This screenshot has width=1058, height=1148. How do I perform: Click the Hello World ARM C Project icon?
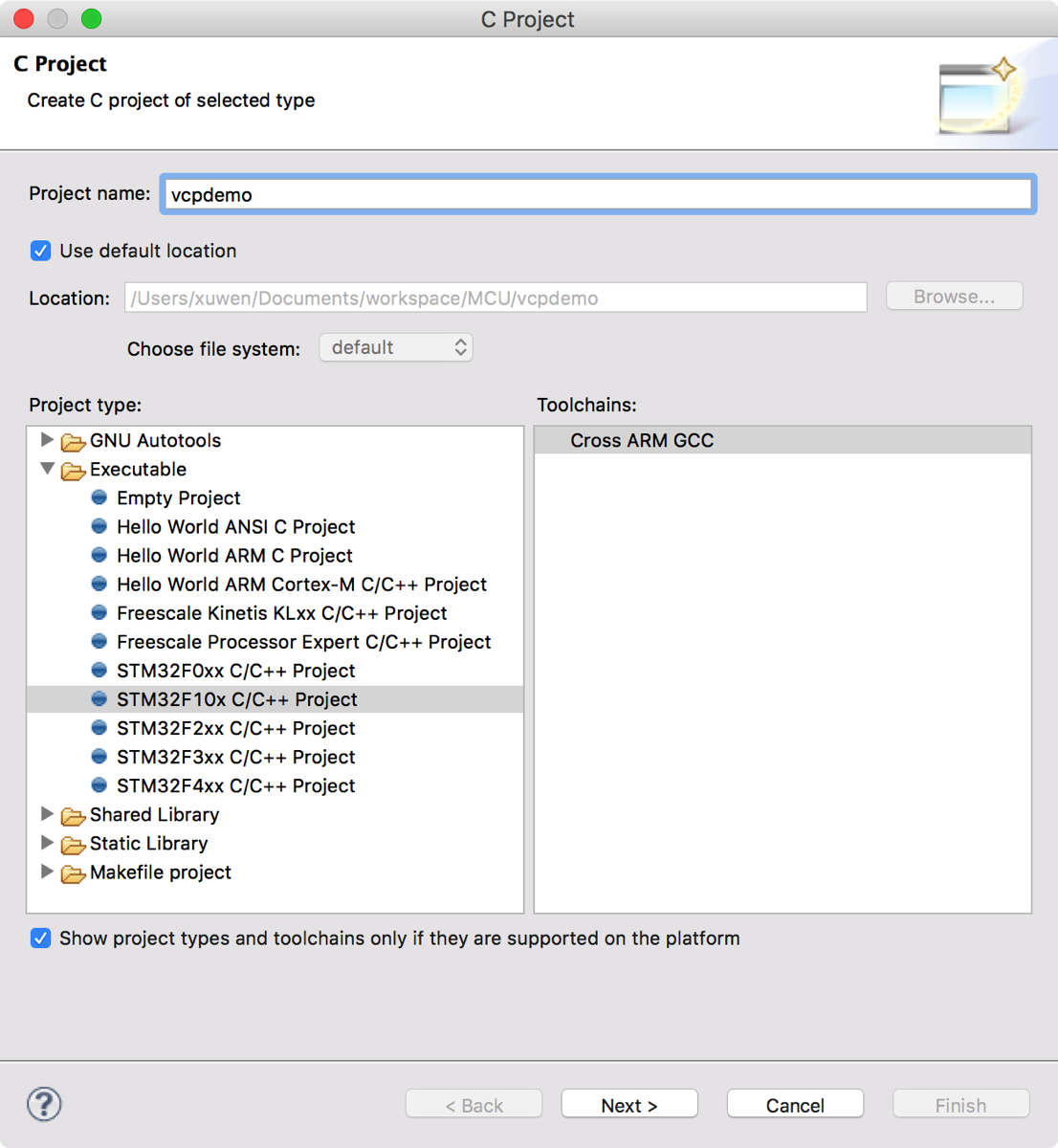(99, 555)
